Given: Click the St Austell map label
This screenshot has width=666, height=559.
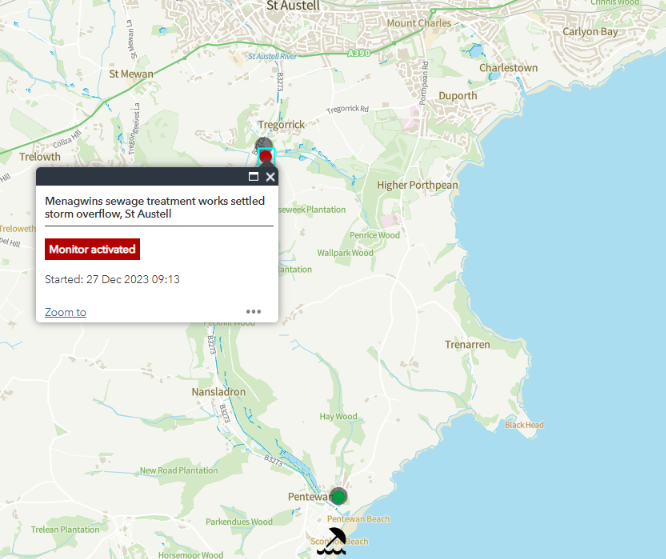Looking at the screenshot, I should 293,6.
